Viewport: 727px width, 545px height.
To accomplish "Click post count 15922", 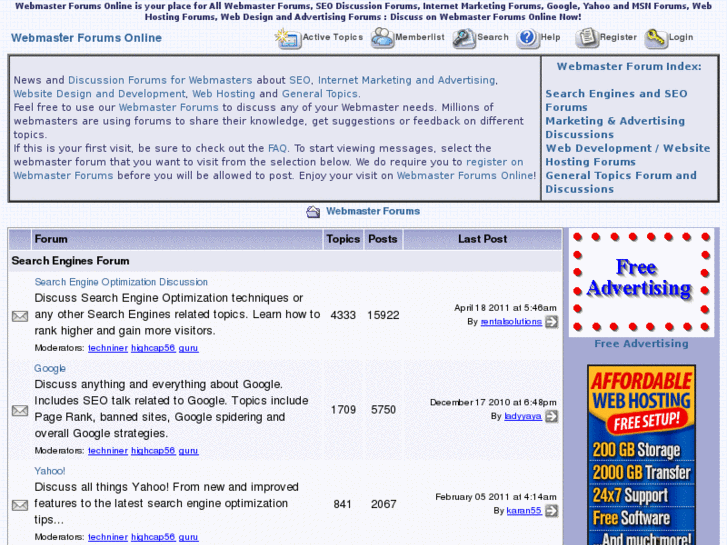I will tap(383, 315).
